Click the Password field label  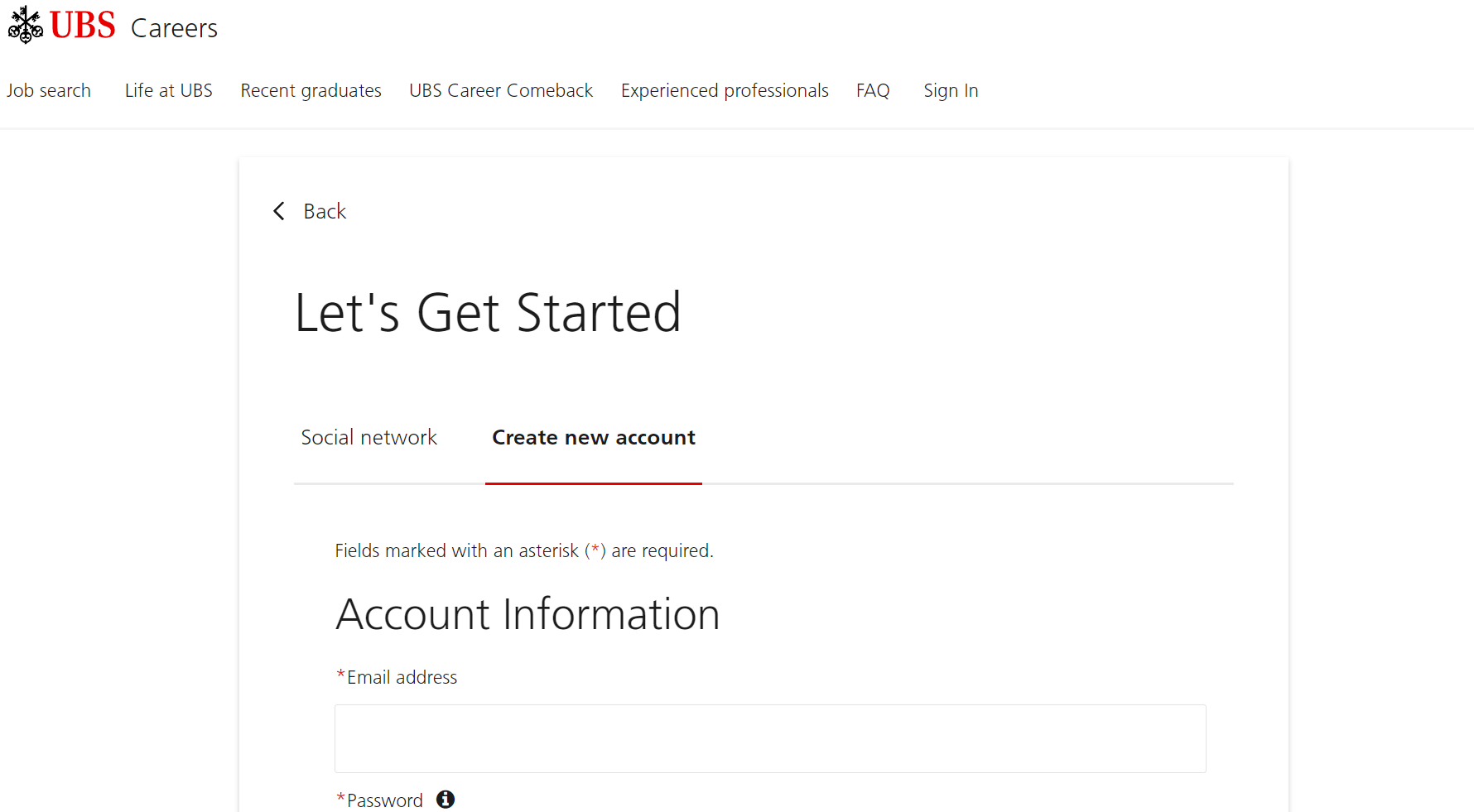tap(384, 800)
